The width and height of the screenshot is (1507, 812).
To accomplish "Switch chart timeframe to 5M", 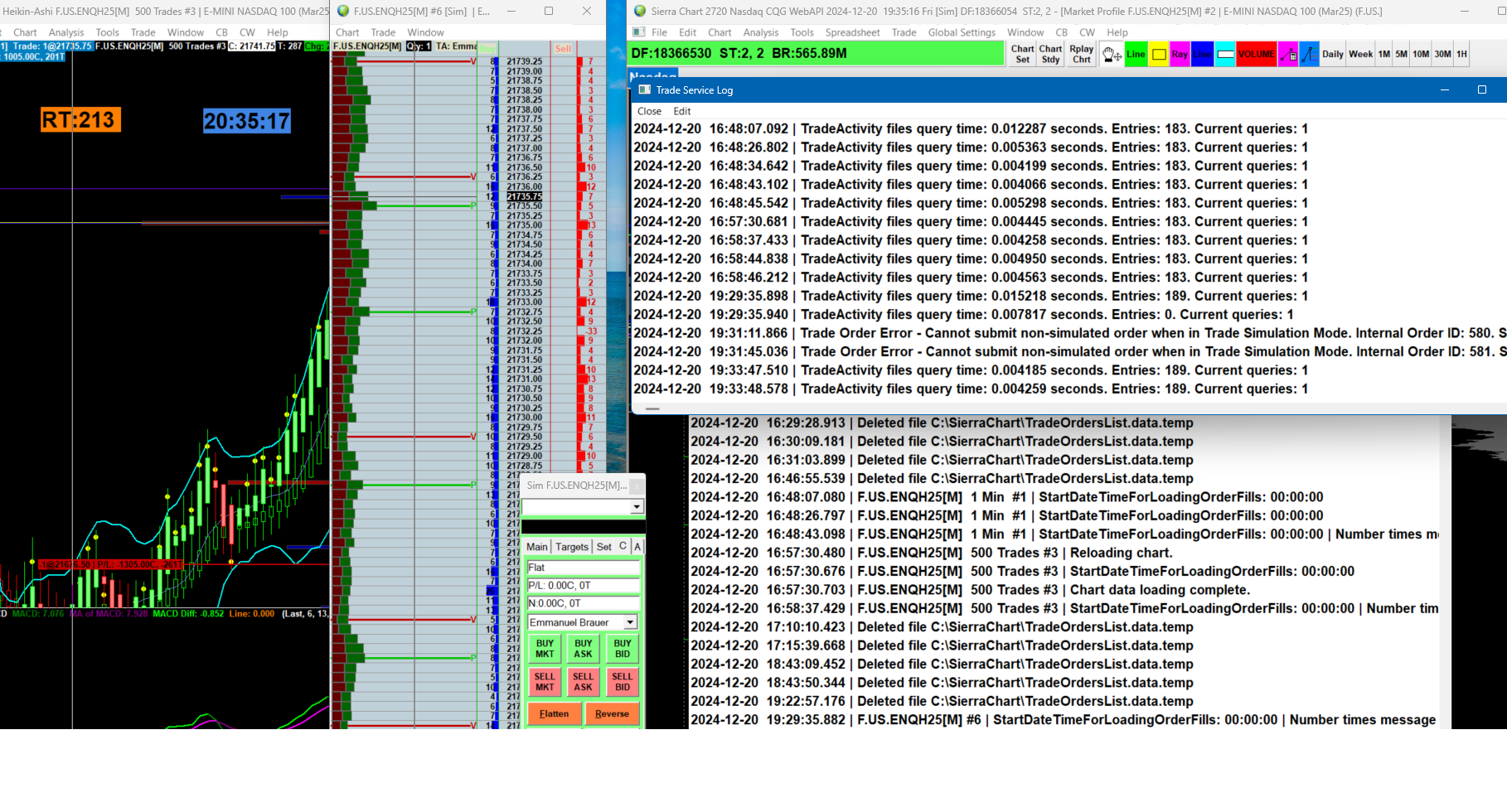I will click(x=1401, y=55).
